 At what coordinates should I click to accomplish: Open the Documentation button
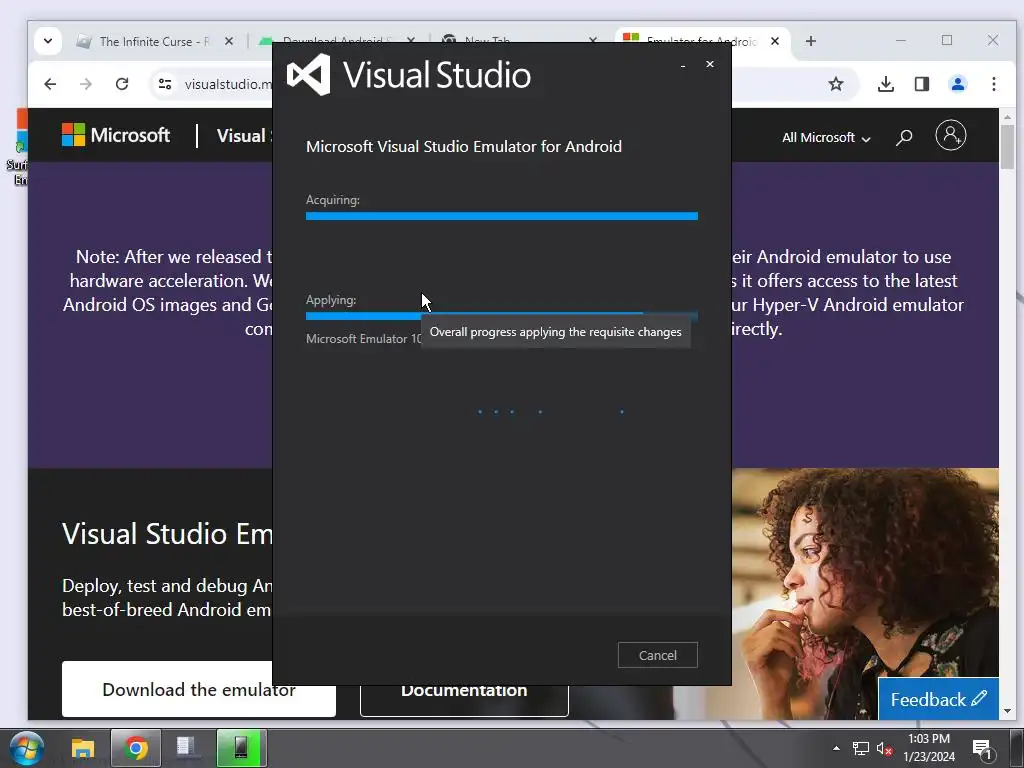tap(464, 700)
